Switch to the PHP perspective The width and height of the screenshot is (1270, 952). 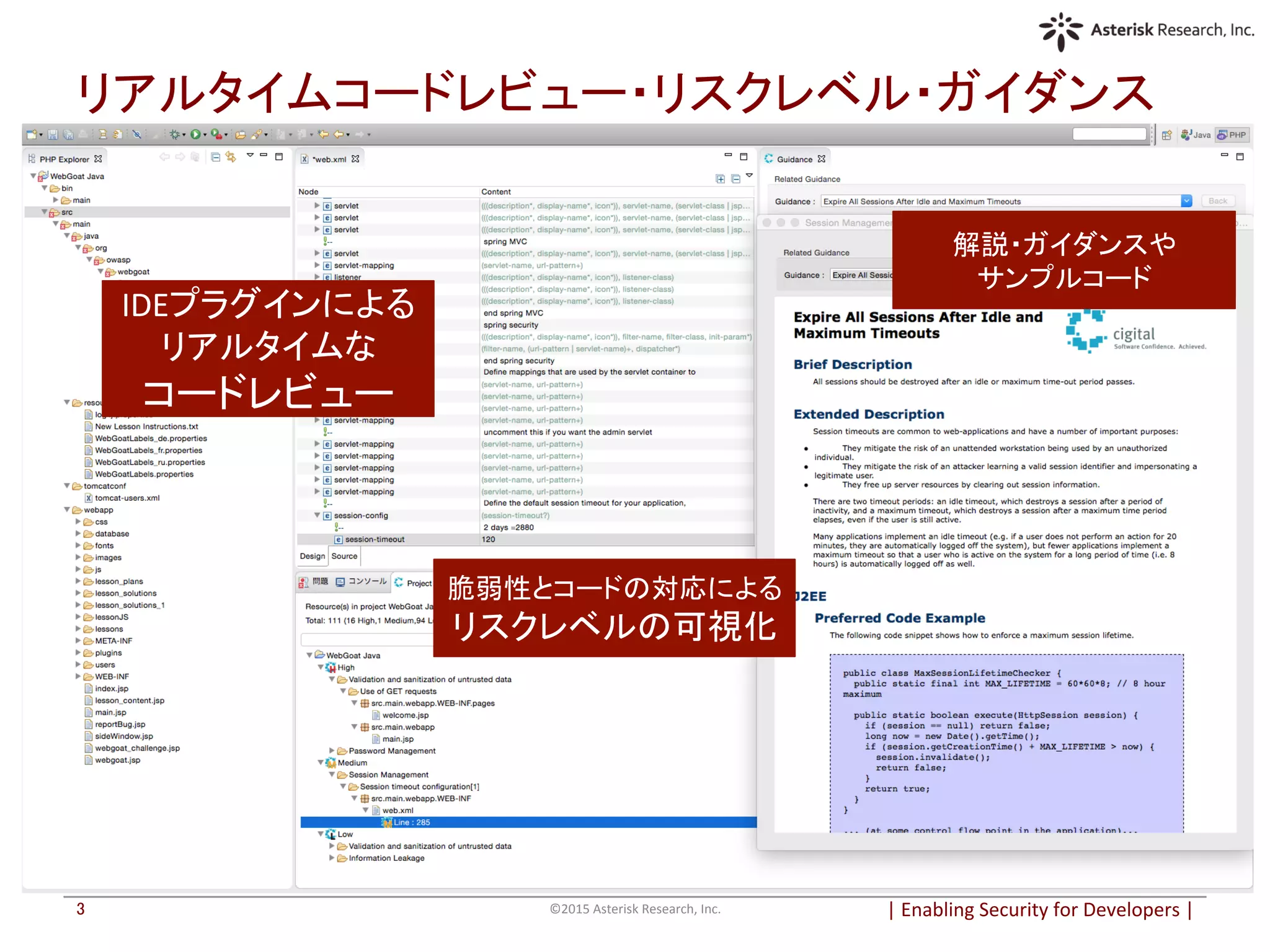click(x=1232, y=135)
